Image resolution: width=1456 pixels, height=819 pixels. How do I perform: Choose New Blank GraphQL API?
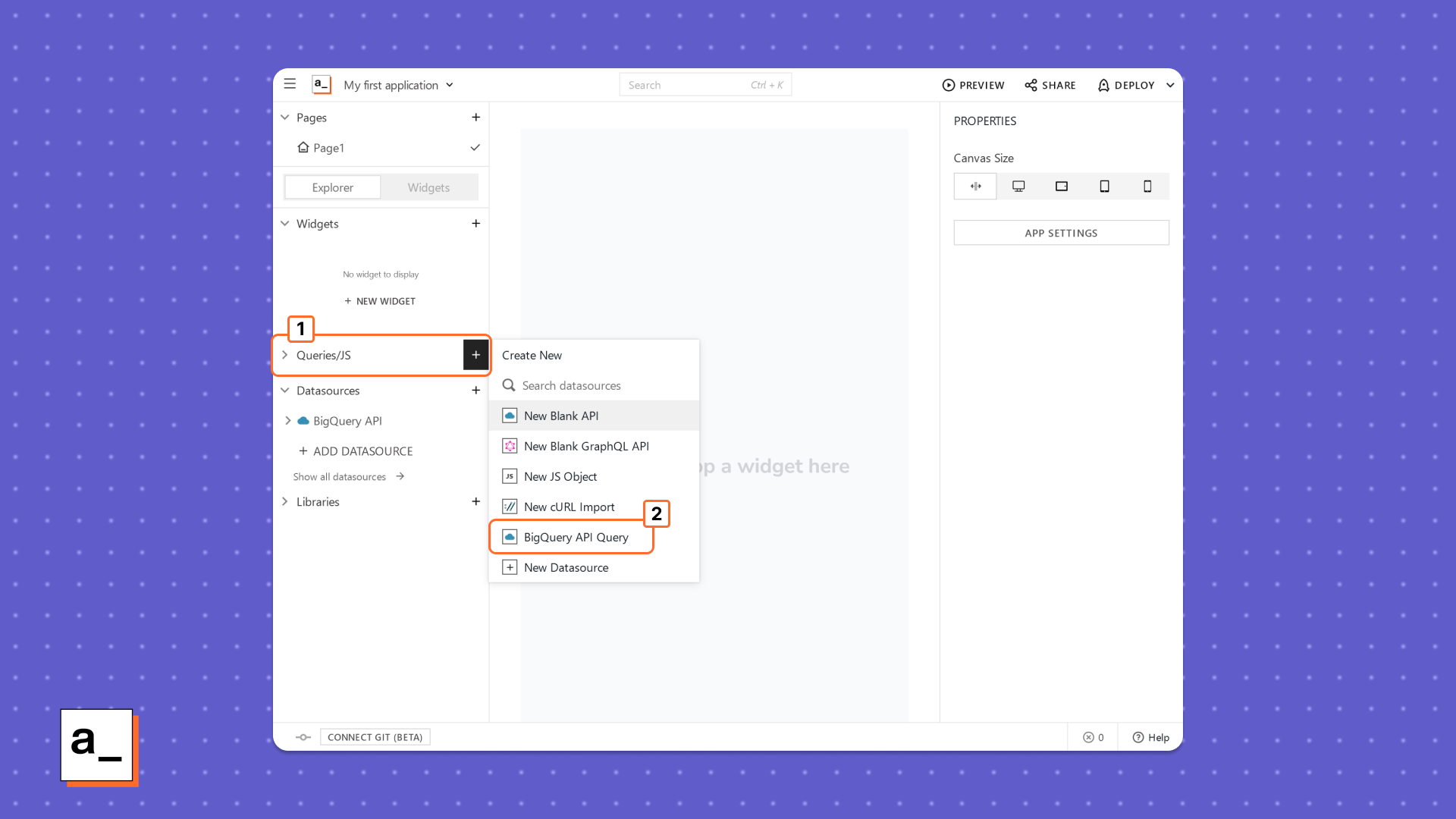(594, 446)
